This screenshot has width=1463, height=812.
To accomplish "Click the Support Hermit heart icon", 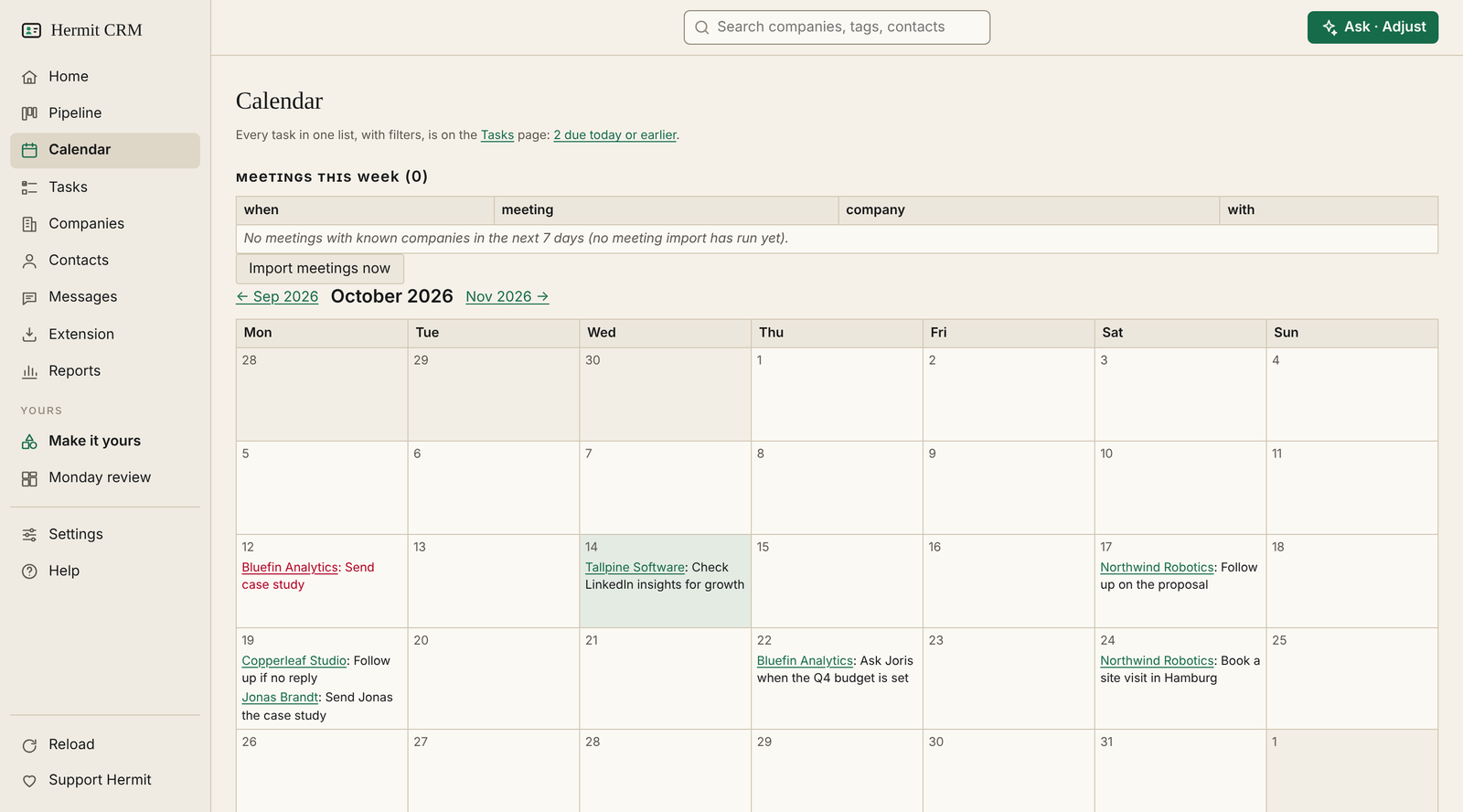I will pos(29,781).
